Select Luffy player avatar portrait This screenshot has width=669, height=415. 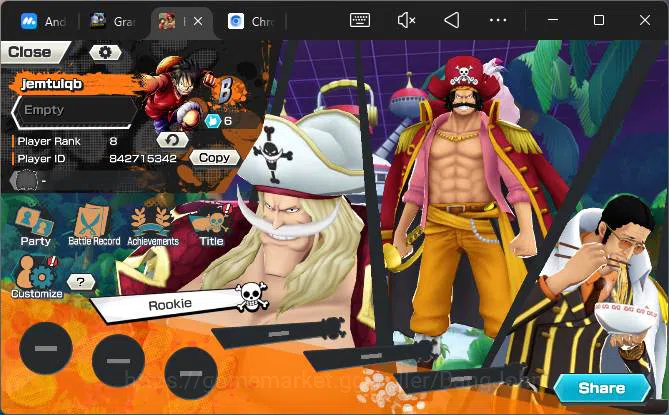pos(177,94)
